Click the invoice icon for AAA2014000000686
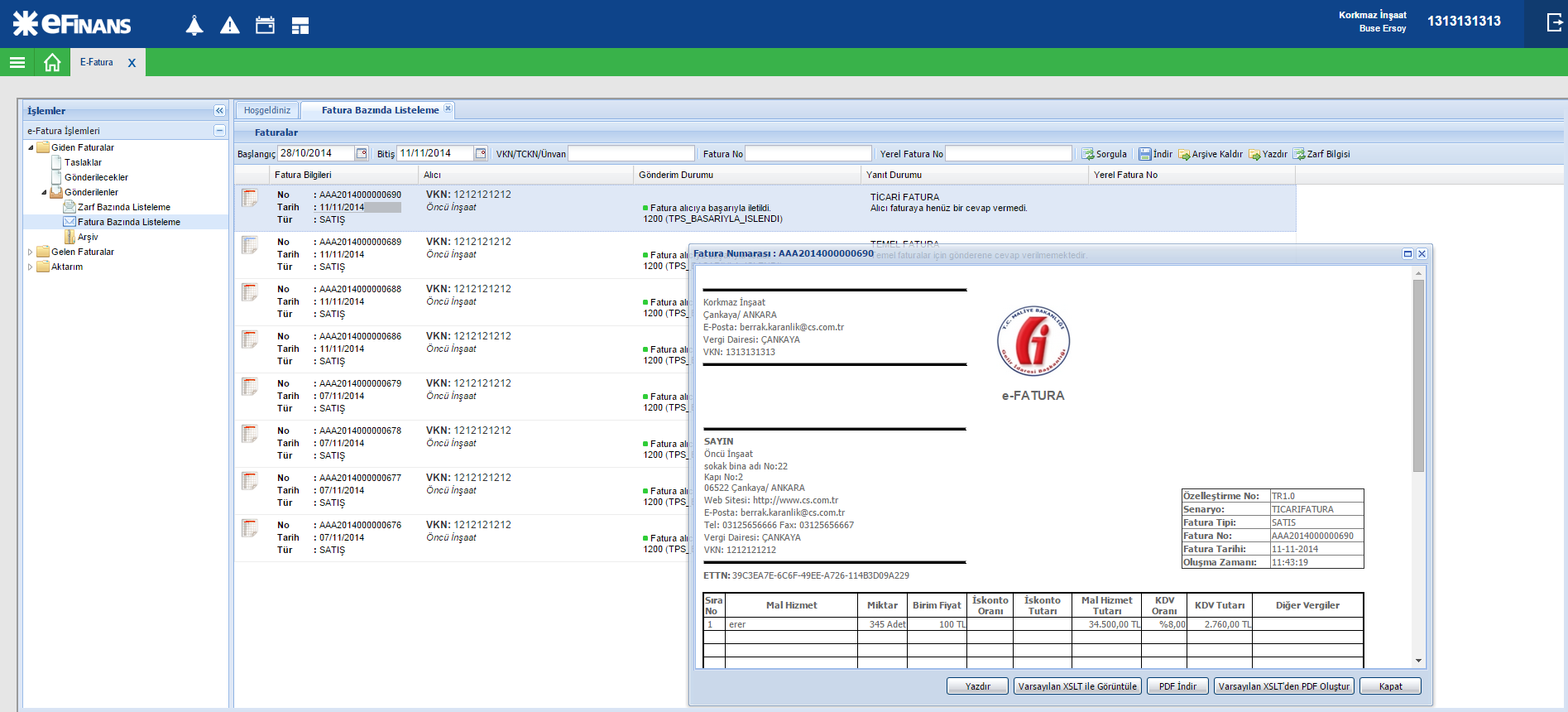 pos(249,339)
